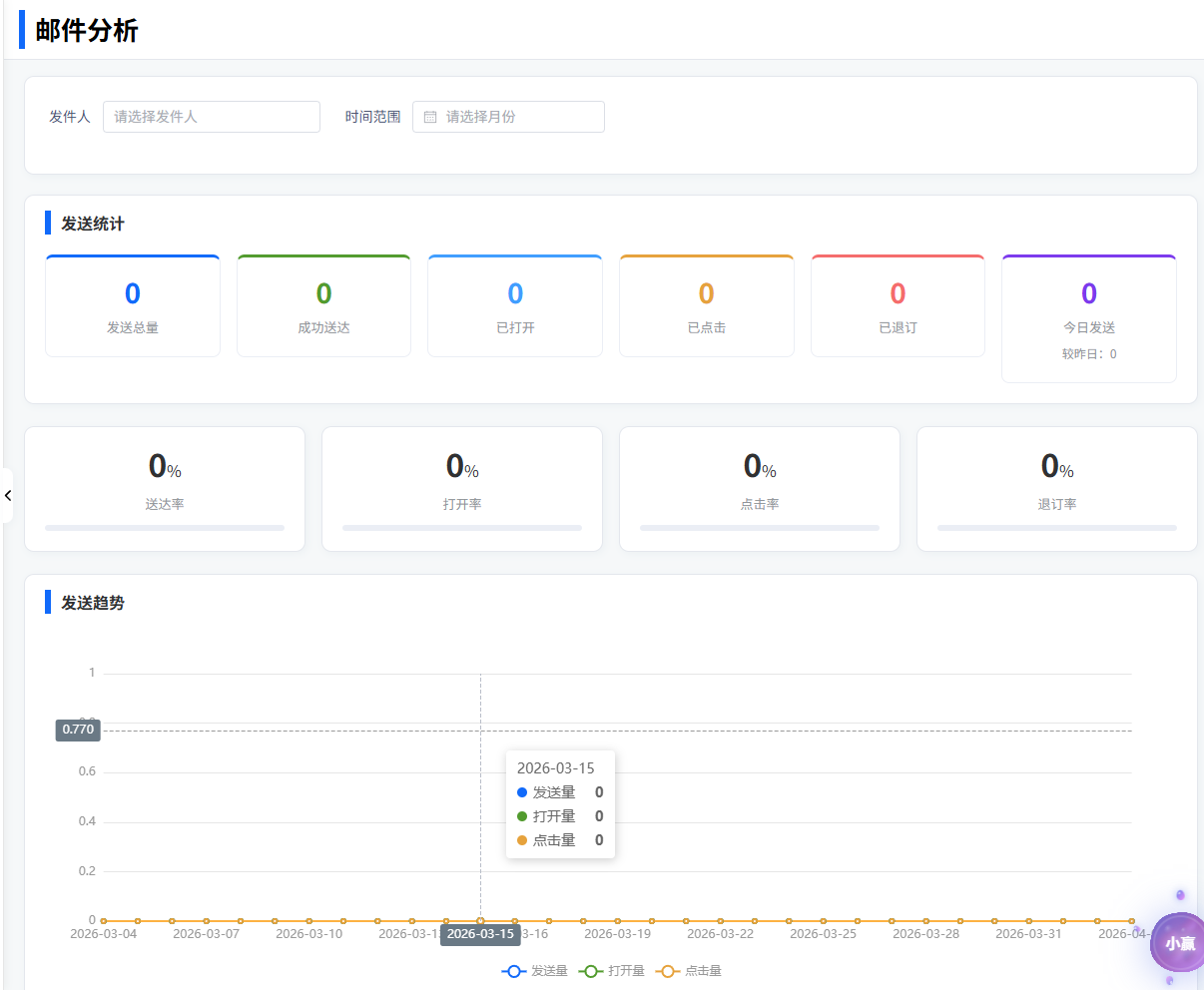
Task: Open the 今日发送 statistics card
Action: [1089, 318]
